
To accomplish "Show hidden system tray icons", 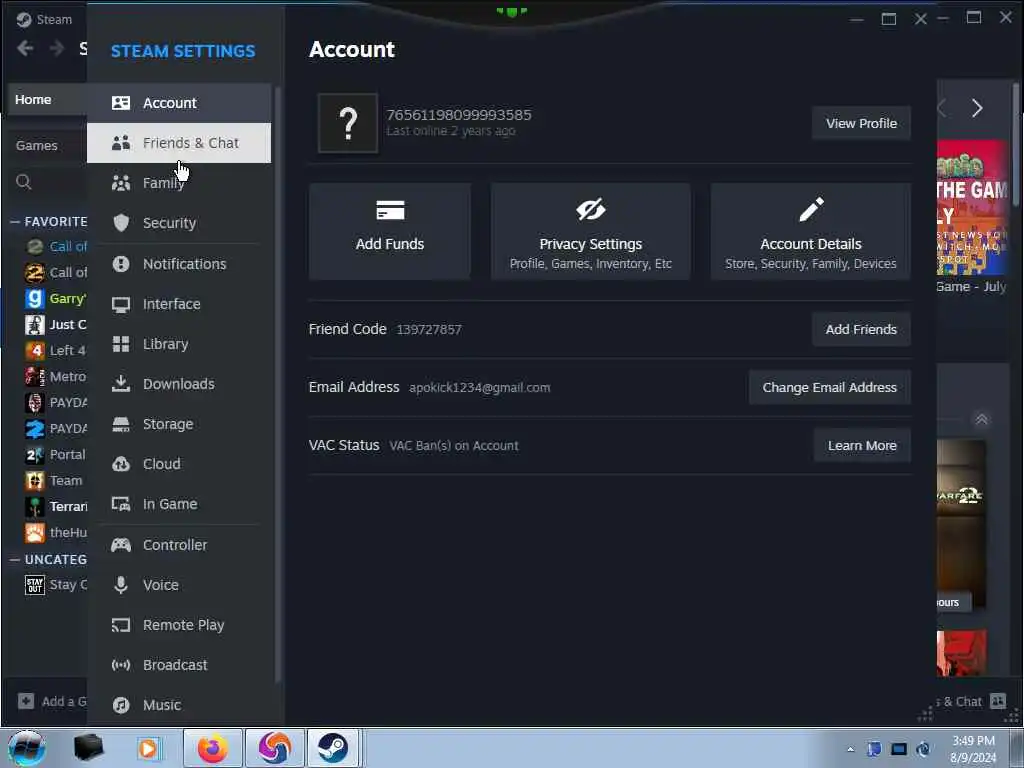I will click(x=850, y=749).
